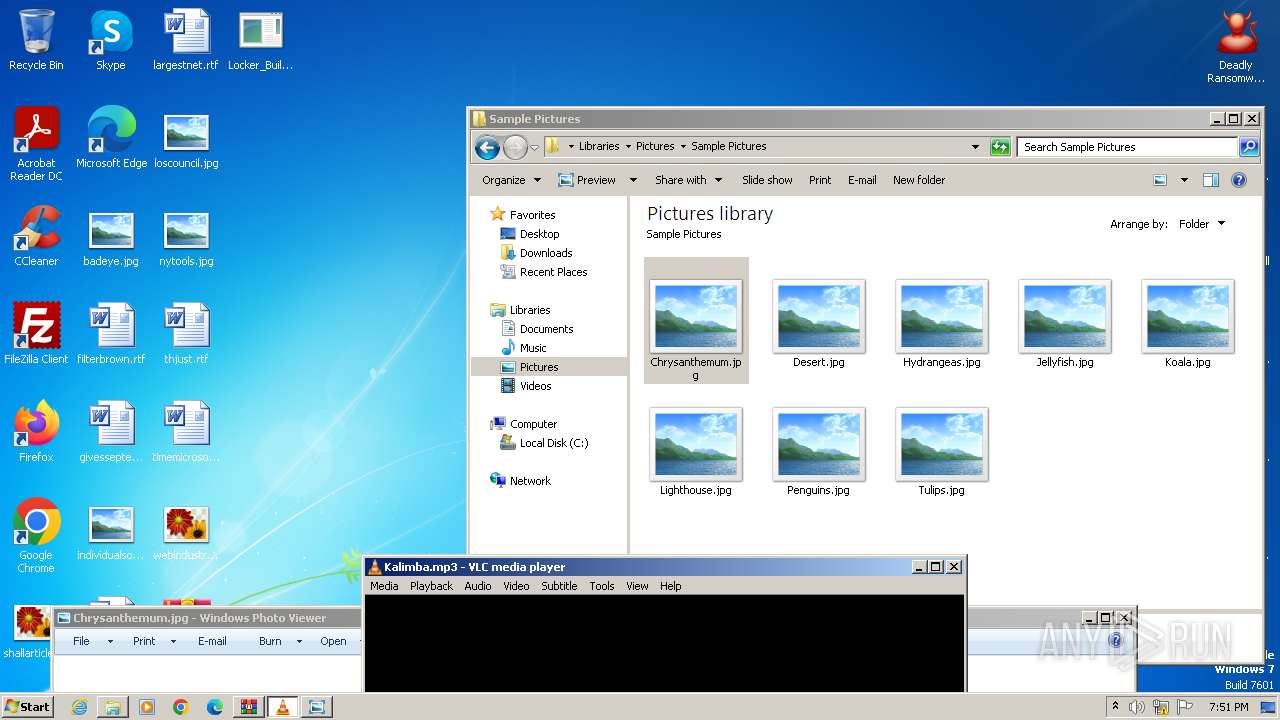
Task: Select Desktop under Favorites in Explorer
Action: (x=539, y=234)
